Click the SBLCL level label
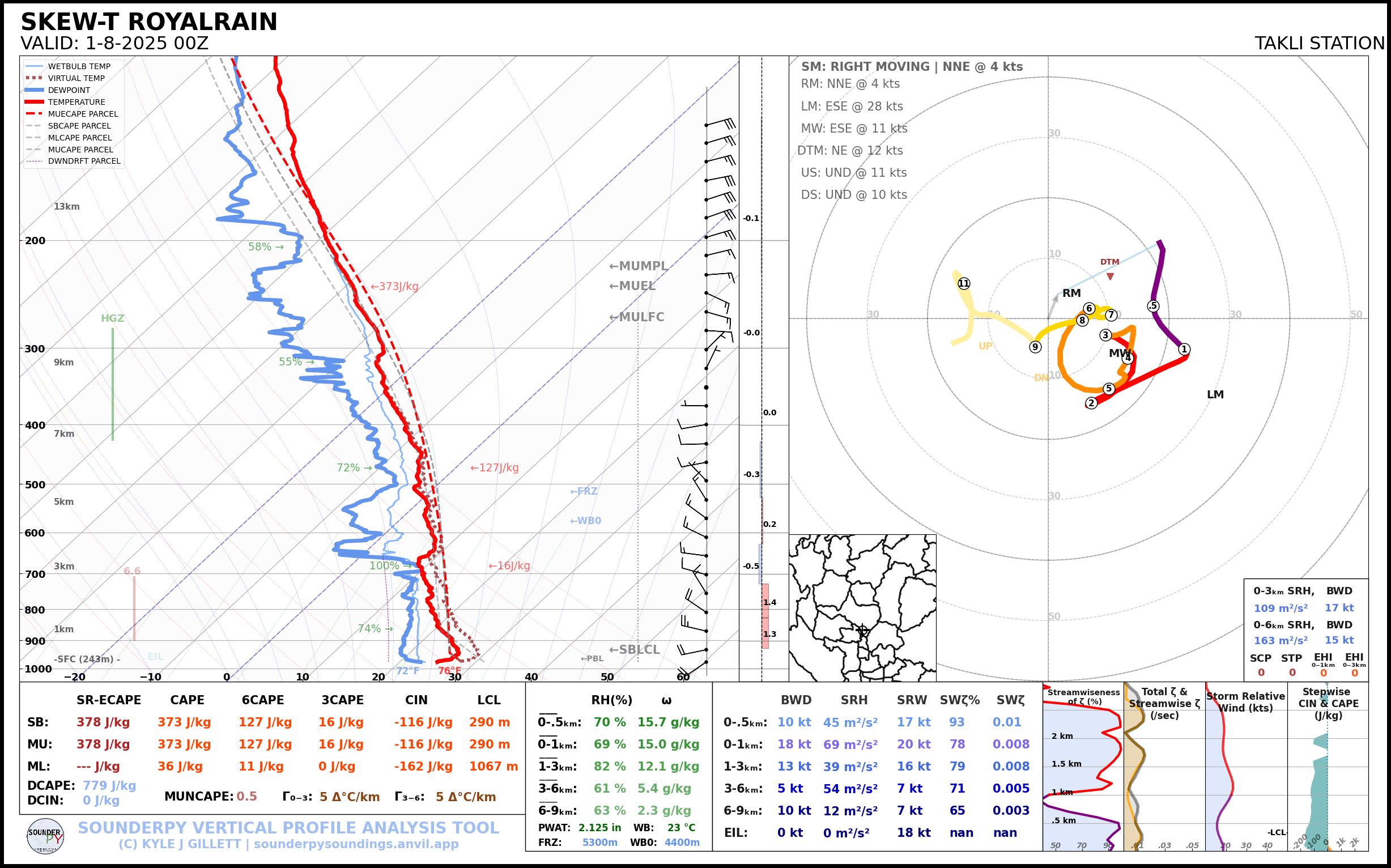 [x=635, y=650]
